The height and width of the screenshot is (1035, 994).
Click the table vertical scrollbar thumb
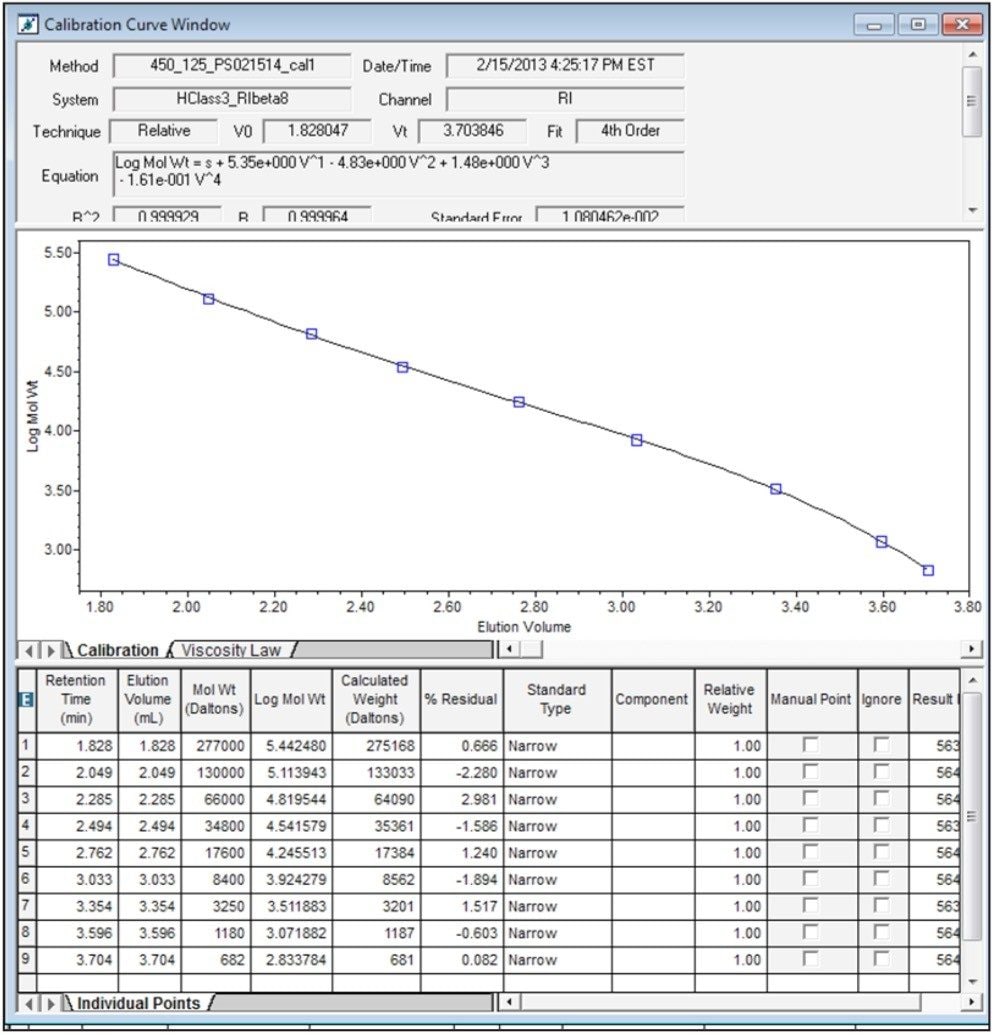972,817
